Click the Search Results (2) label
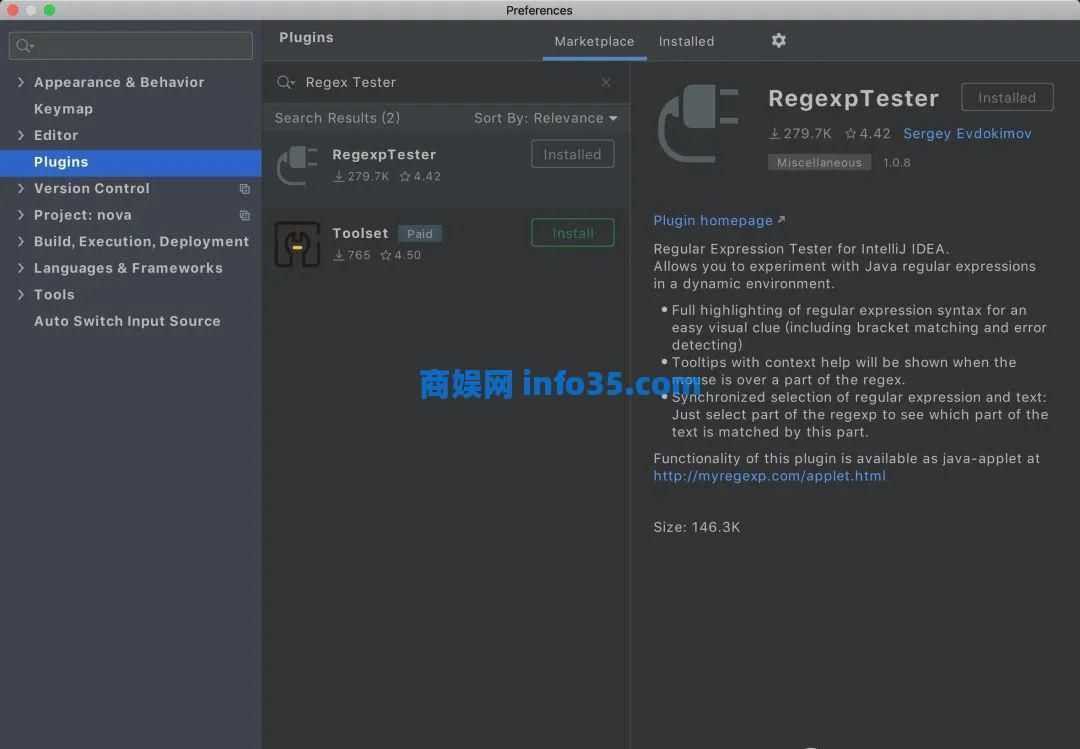This screenshot has width=1080, height=749. click(x=337, y=118)
